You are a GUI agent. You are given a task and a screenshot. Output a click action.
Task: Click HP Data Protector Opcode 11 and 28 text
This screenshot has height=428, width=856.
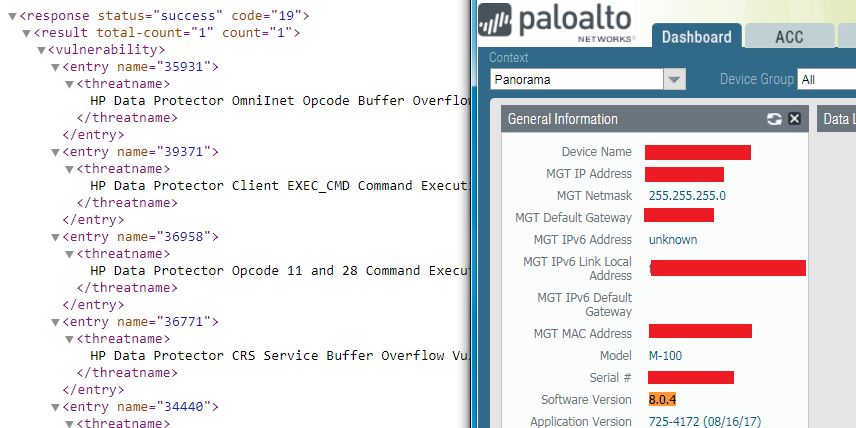click(x=281, y=271)
